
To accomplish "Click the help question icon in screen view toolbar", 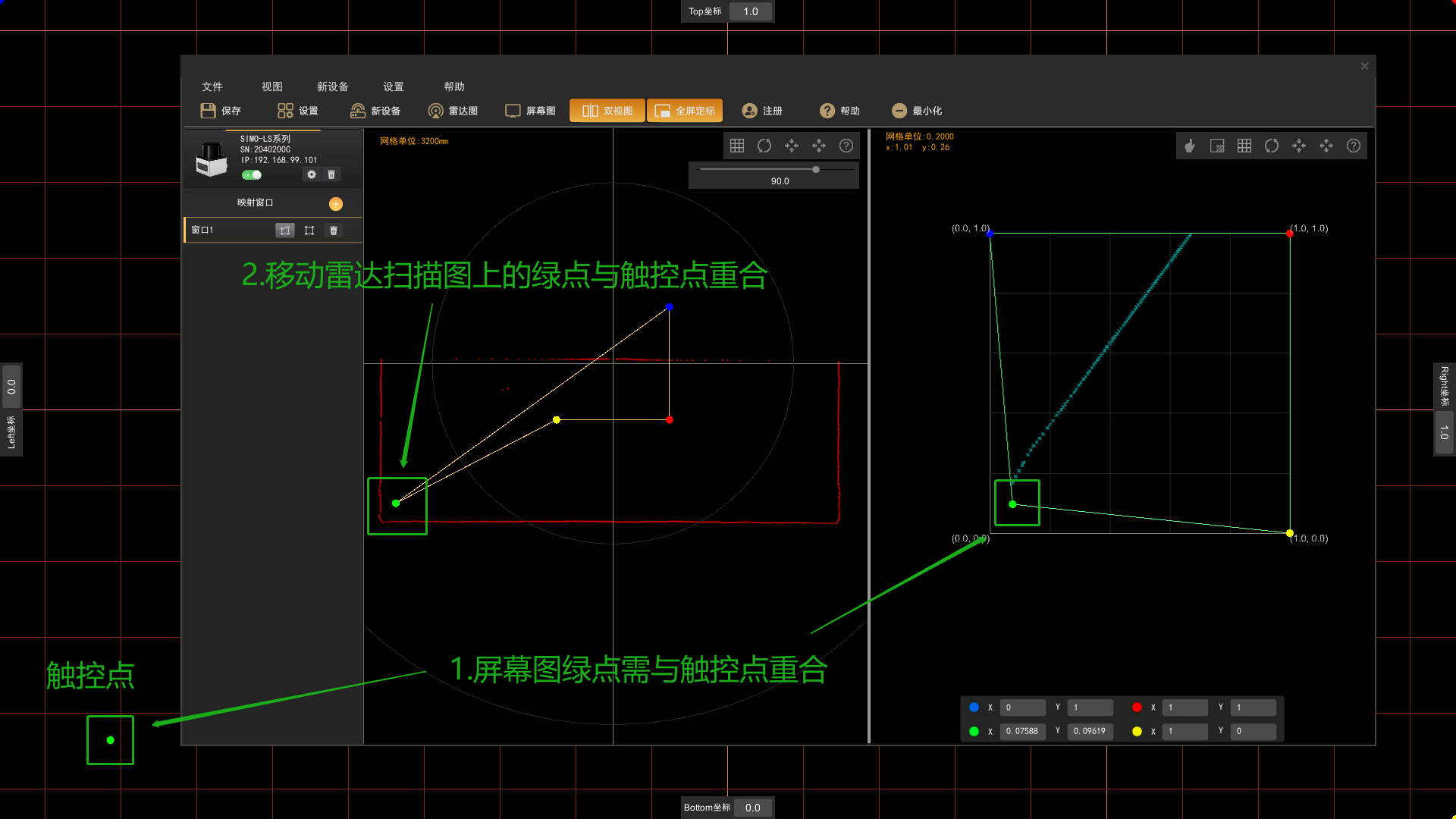I will point(1354,146).
